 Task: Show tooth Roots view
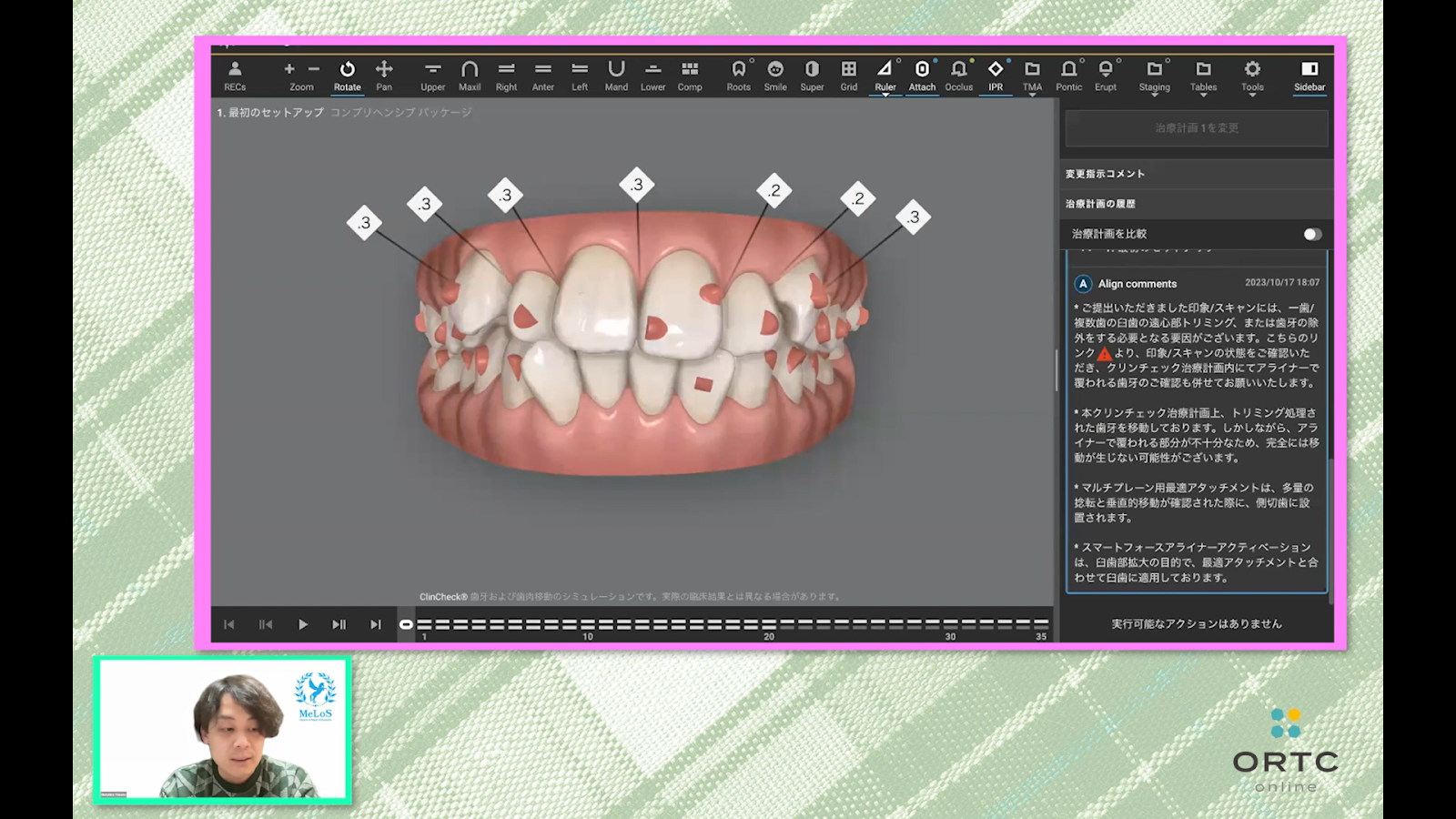tap(738, 76)
